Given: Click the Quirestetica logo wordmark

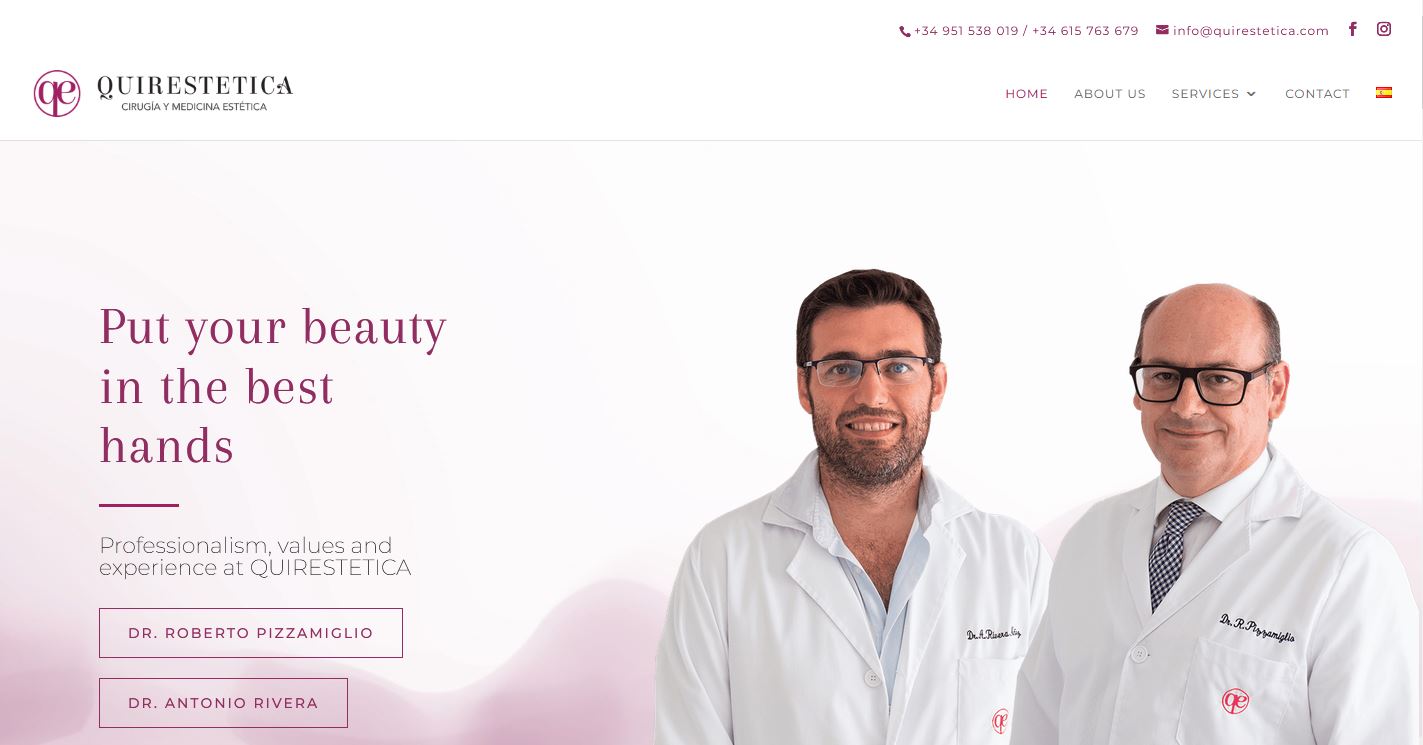Looking at the screenshot, I should tap(195, 93).
